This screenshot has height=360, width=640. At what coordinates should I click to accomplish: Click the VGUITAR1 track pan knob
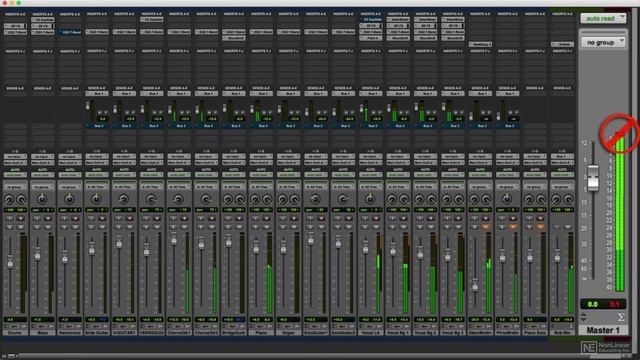click(x=124, y=199)
